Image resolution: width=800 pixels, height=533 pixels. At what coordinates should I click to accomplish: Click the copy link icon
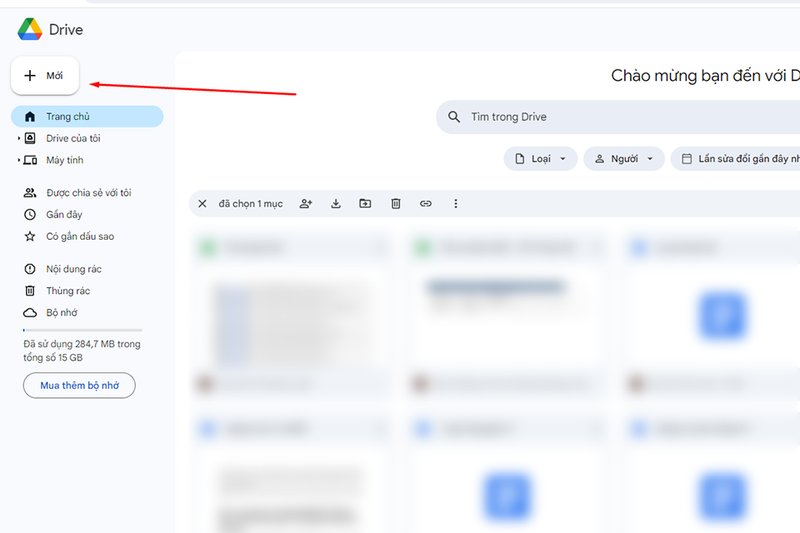point(426,204)
